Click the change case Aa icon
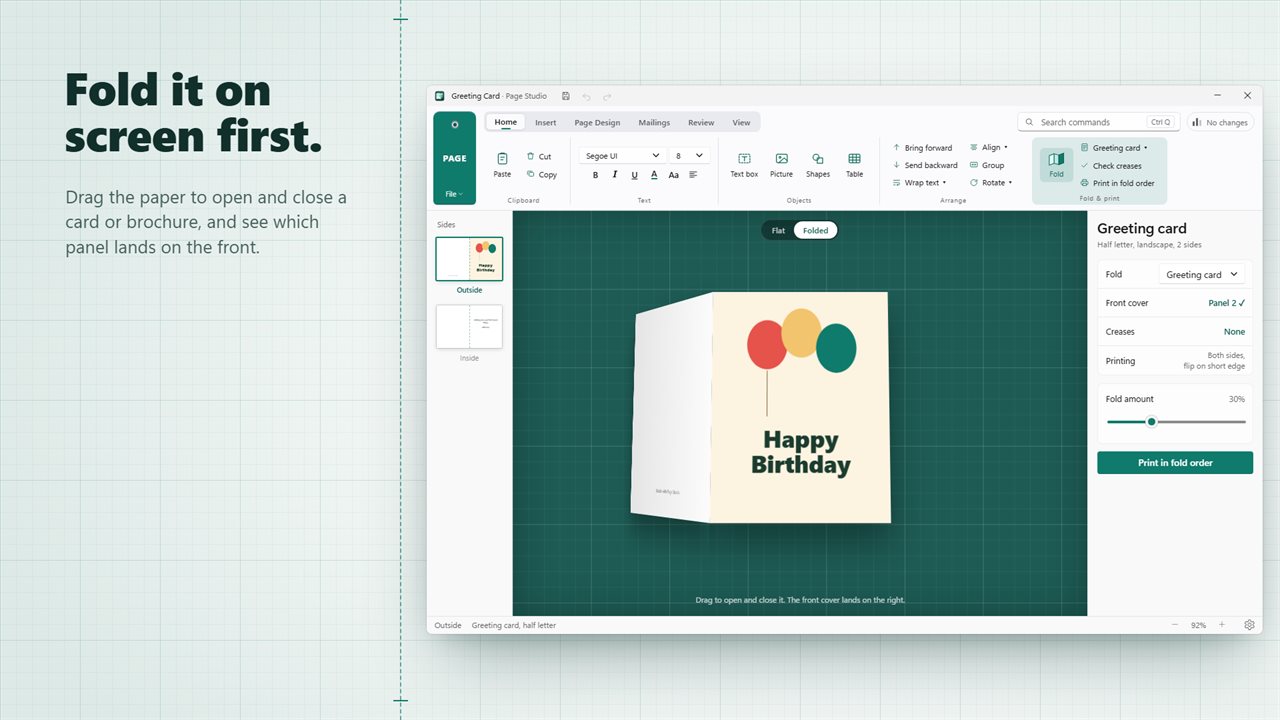Screen dimensions: 1280x720 (674, 174)
